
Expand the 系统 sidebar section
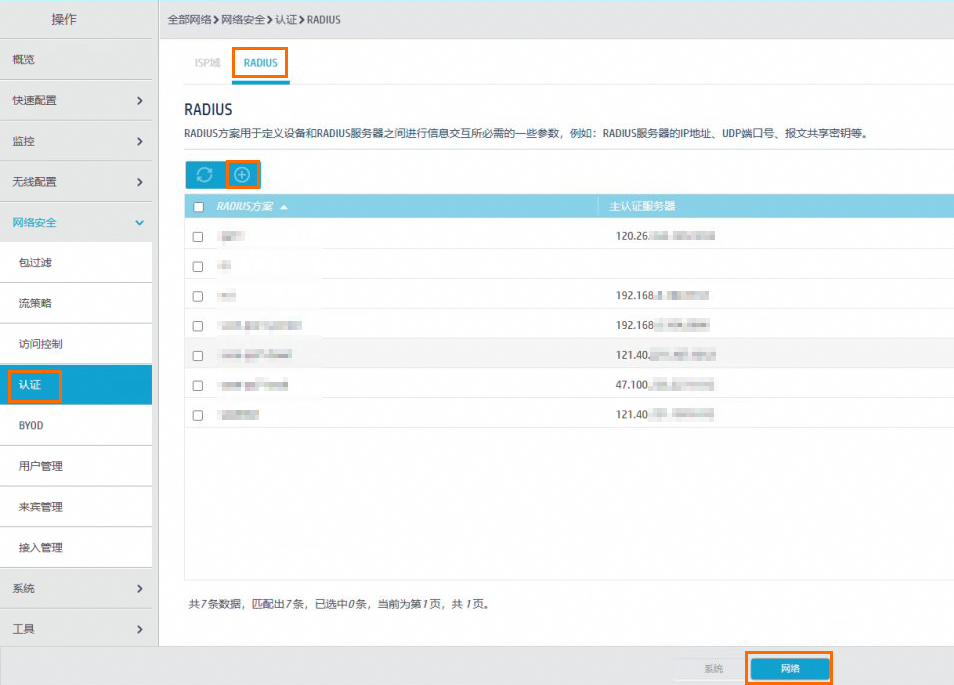pyautogui.click(x=76, y=588)
